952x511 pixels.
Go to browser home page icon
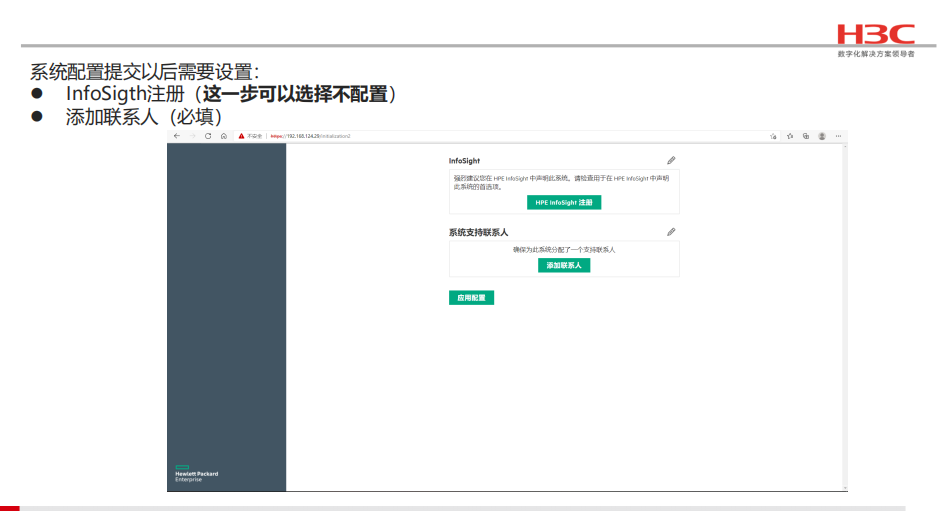[223, 136]
